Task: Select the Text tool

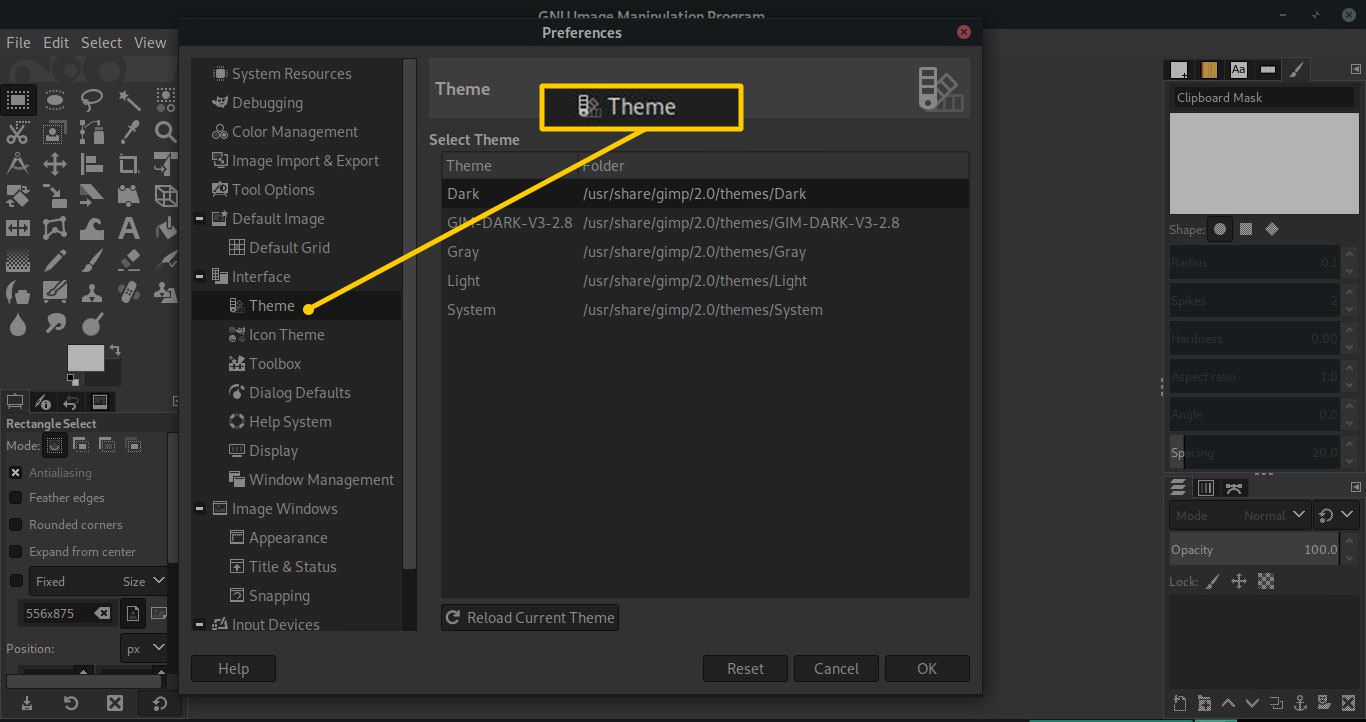Action: coord(129,228)
